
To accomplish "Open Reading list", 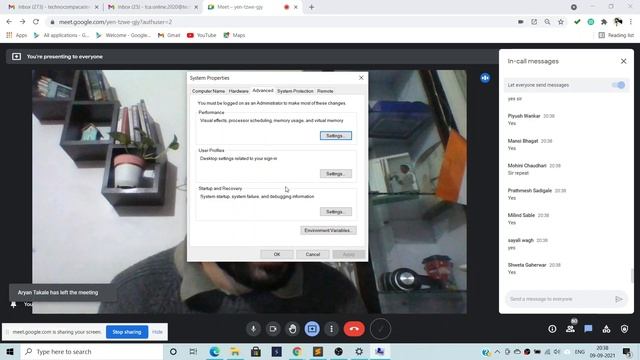I will coord(616,35).
